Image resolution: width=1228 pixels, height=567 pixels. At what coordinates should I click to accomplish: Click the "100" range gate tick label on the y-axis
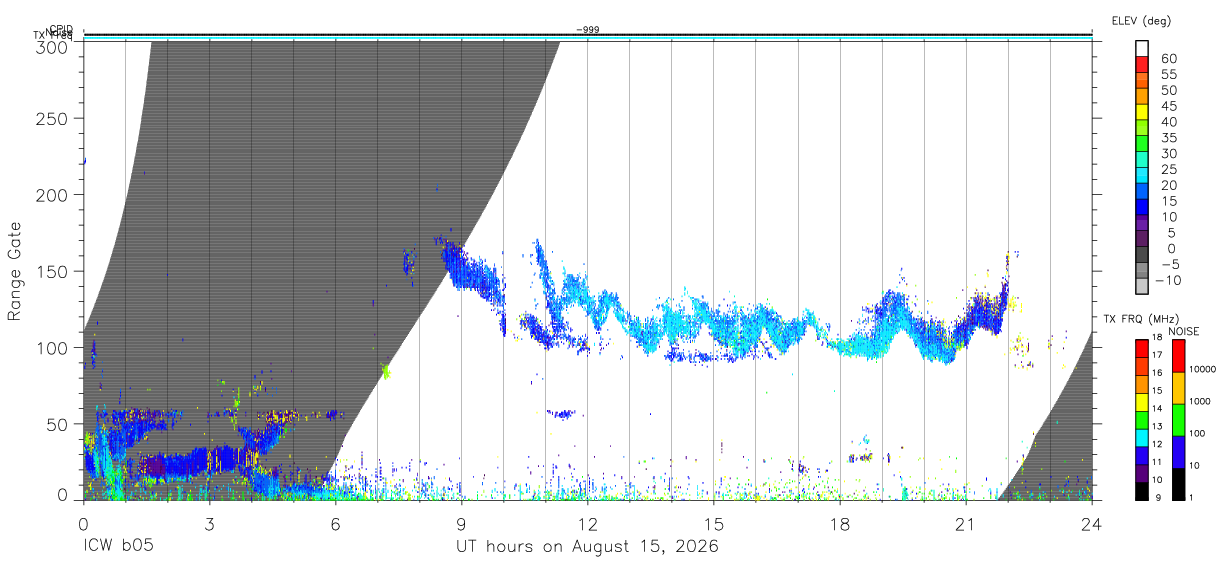(x=52, y=347)
